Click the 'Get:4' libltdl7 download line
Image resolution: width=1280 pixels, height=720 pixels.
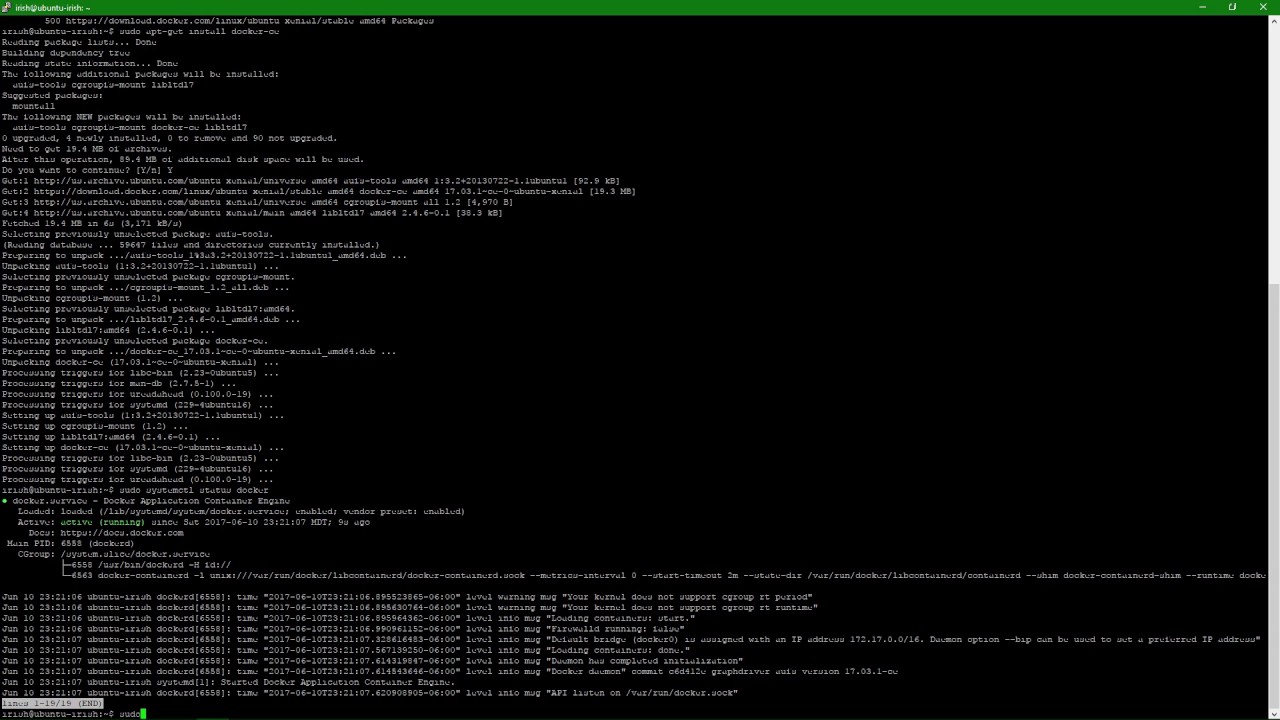pos(252,213)
